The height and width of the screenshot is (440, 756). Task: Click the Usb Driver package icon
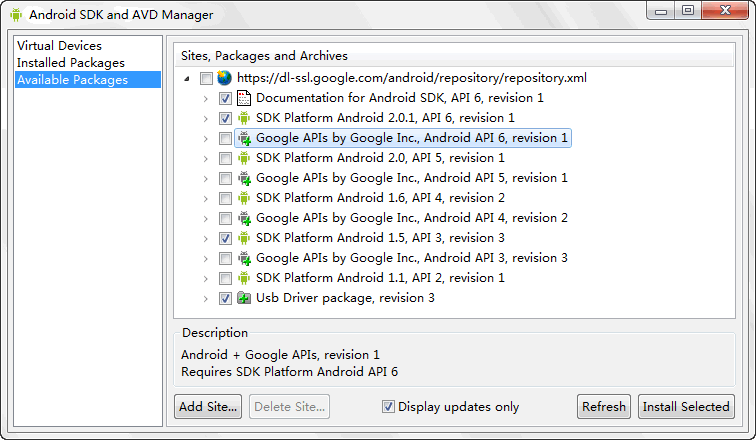244,298
